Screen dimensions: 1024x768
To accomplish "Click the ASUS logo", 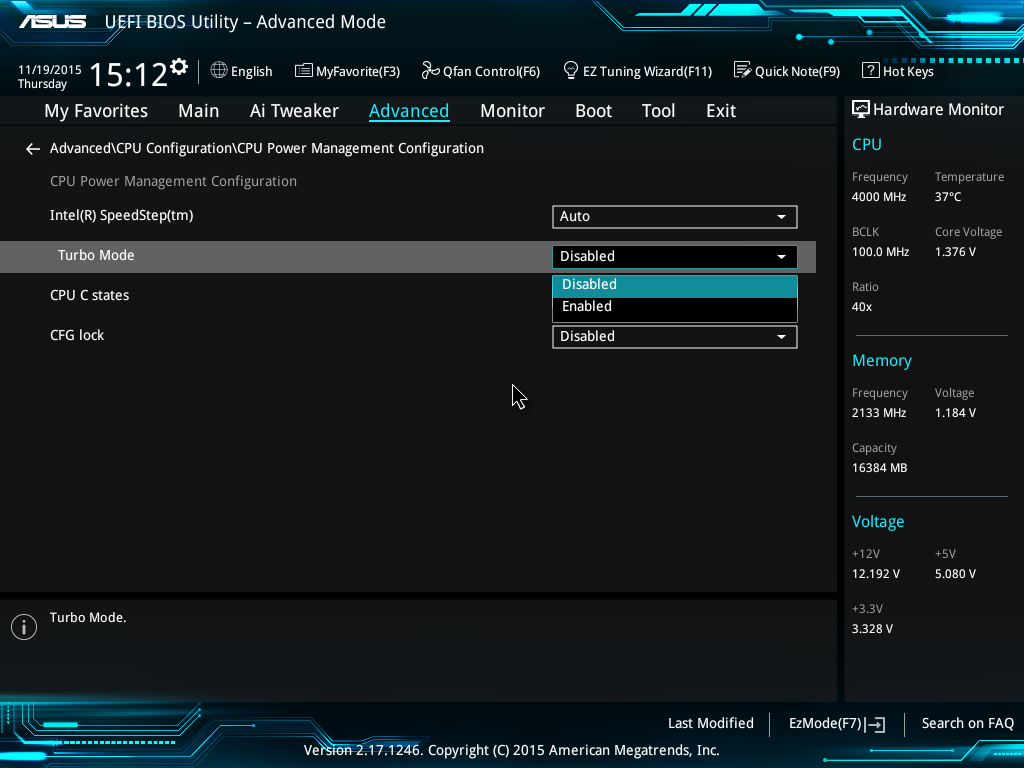I will click(53, 22).
